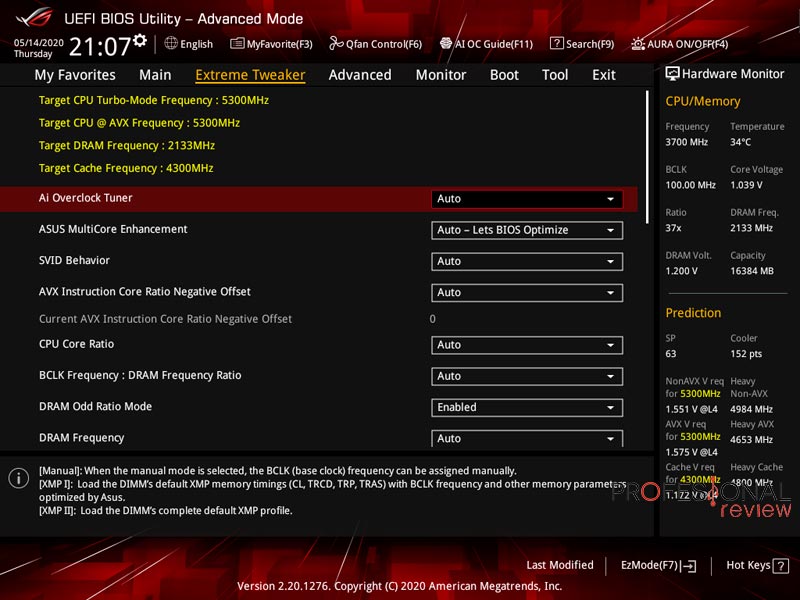Click the main settings list scrollbar
The height and width of the screenshot is (600, 800).
(647, 157)
